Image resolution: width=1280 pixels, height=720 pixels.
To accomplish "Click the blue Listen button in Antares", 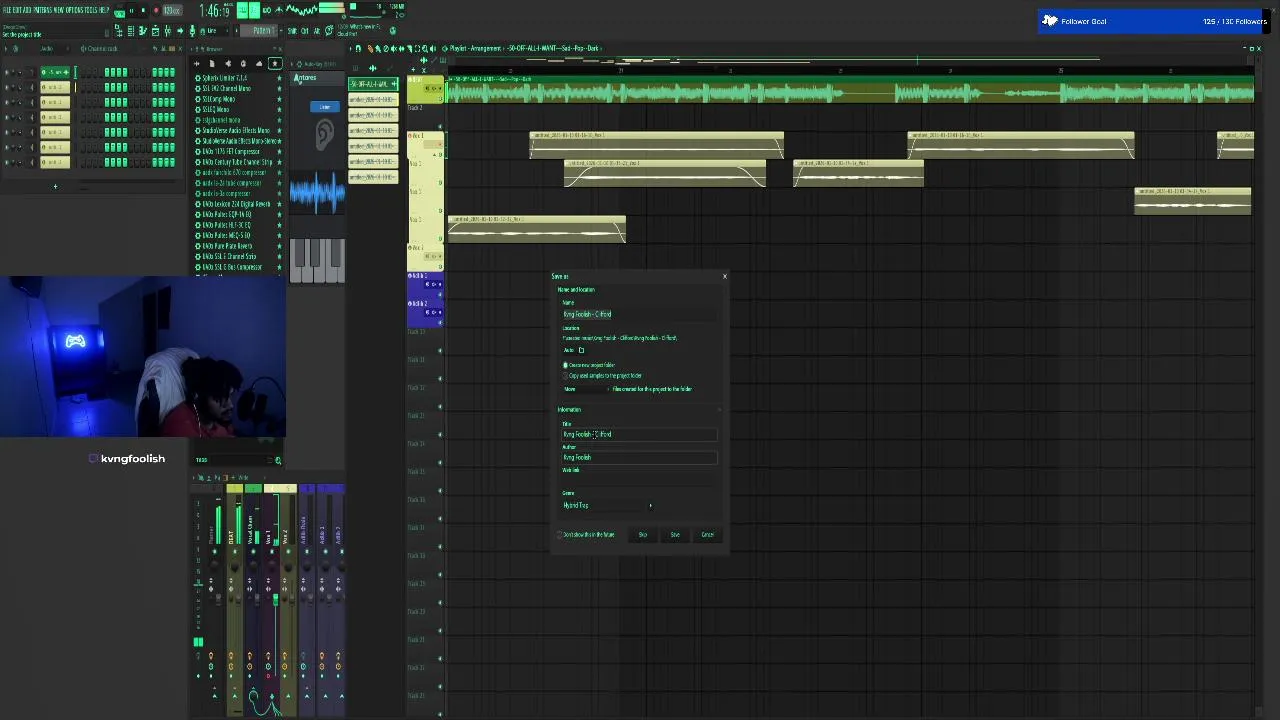I will click(x=324, y=107).
